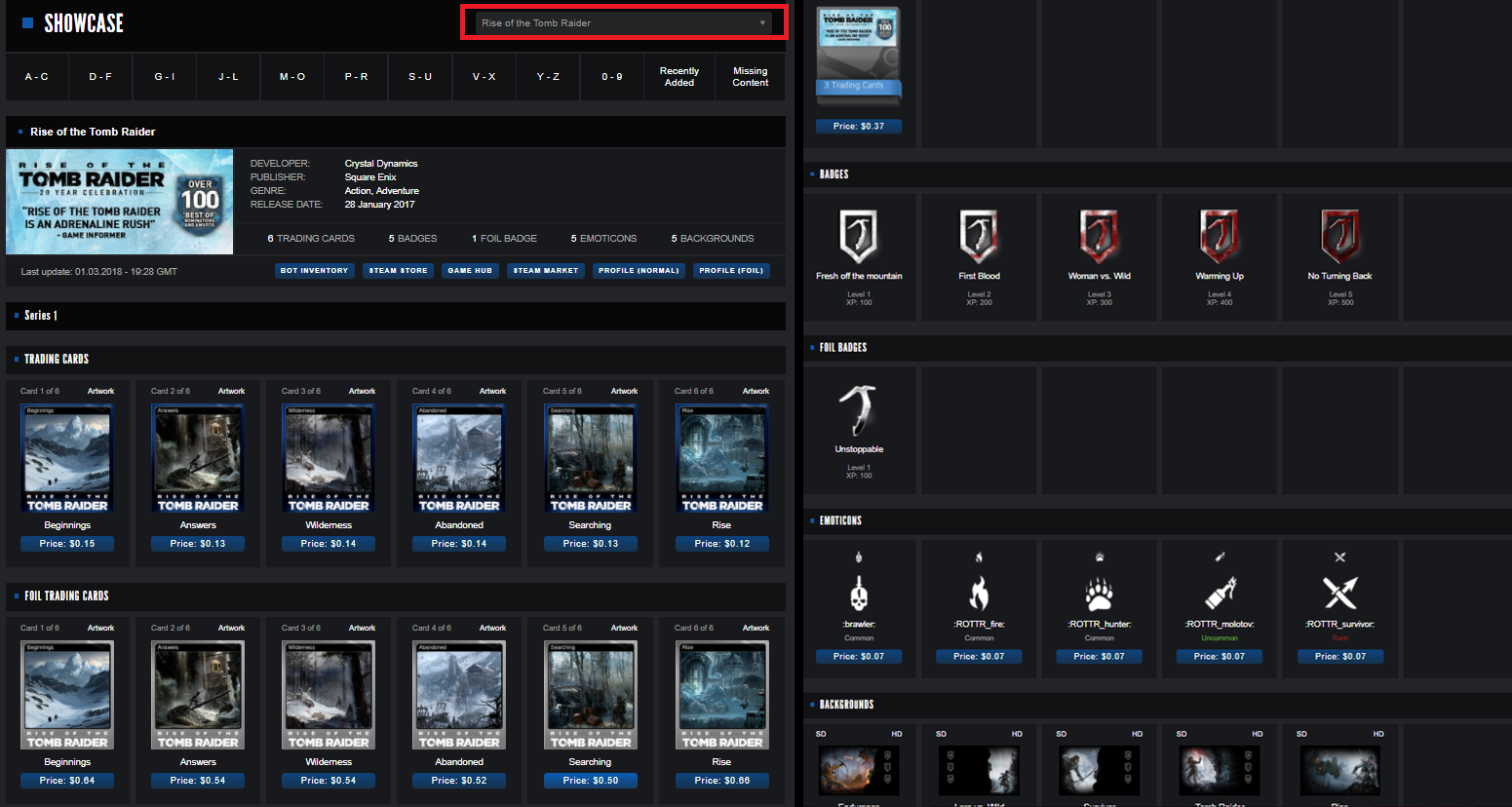The image size is (1512, 807).
Task: Visit the GAME HUB button
Action: [x=470, y=271]
